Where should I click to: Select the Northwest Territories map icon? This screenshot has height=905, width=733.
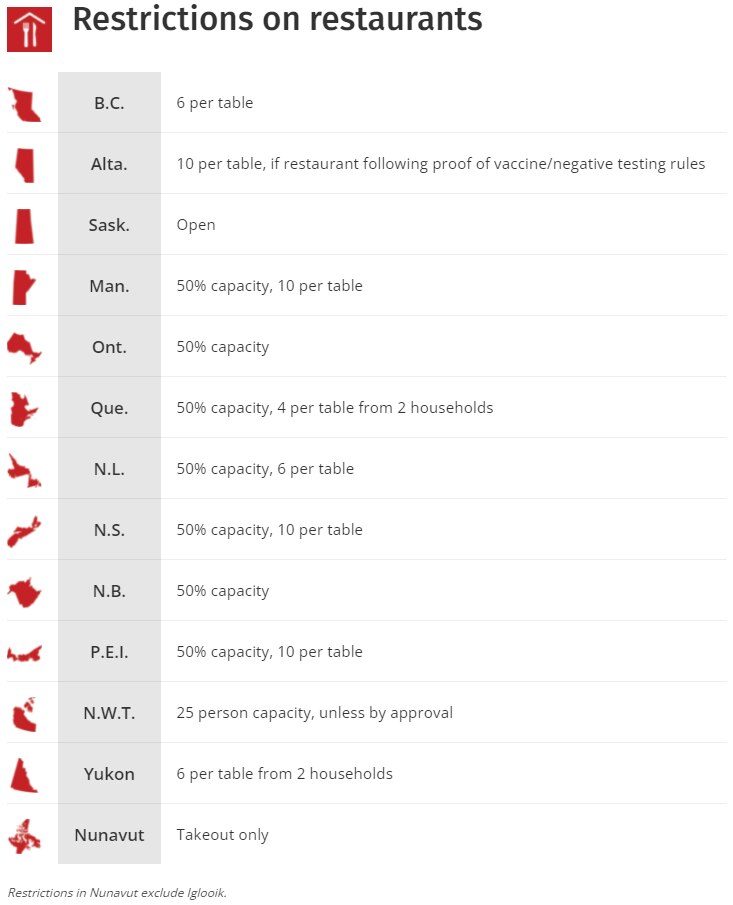pyautogui.click(x=24, y=713)
